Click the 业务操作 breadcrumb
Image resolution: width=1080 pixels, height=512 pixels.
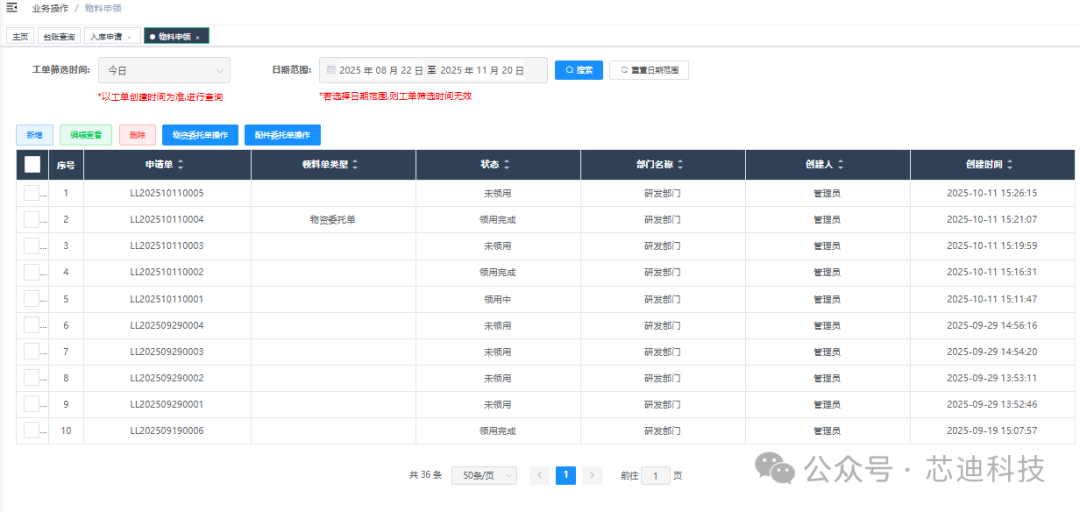50,8
